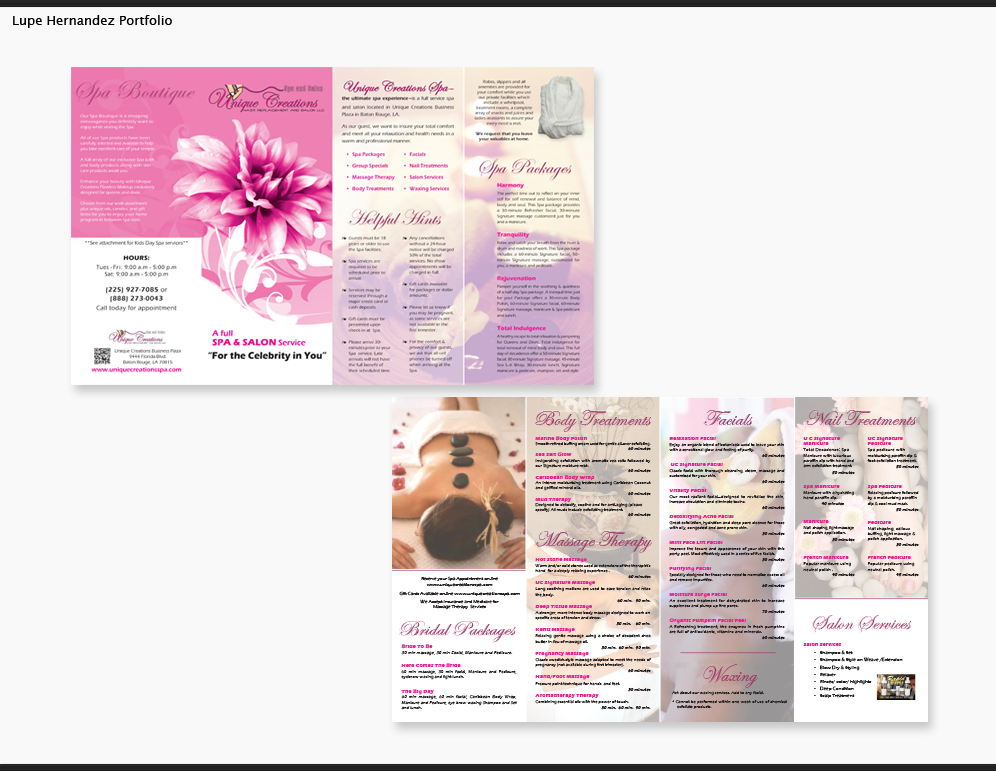Click the Salon Services heading
This screenshot has height=771, width=996.
861,624
